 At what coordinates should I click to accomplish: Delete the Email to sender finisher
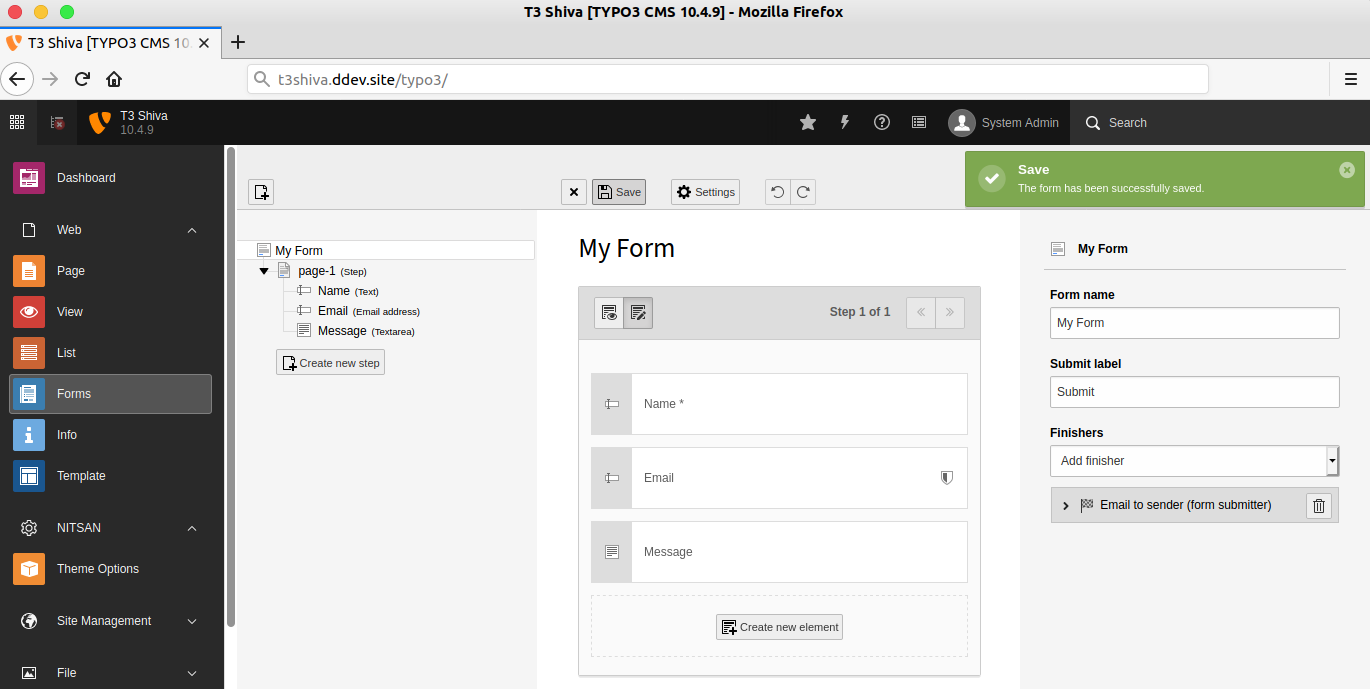(x=1318, y=505)
